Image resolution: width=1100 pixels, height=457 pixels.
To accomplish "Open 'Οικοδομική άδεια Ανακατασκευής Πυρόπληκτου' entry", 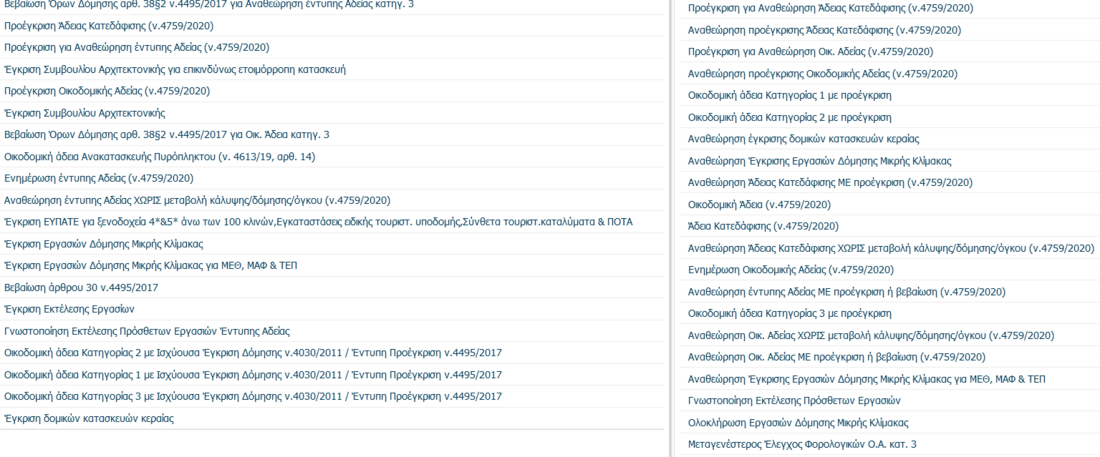I will click(x=160, y=157).
